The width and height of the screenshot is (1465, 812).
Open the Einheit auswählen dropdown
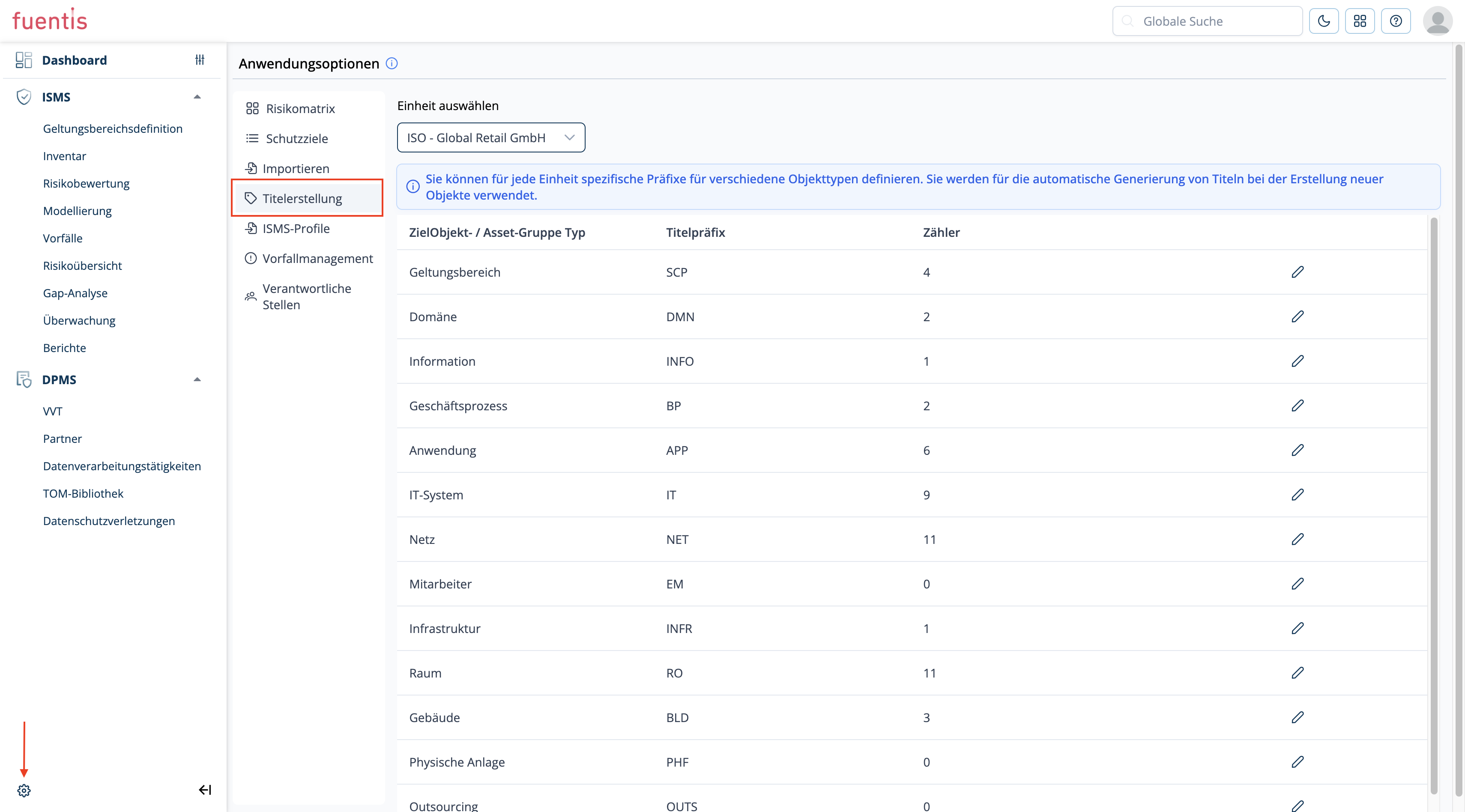(491, 137)
